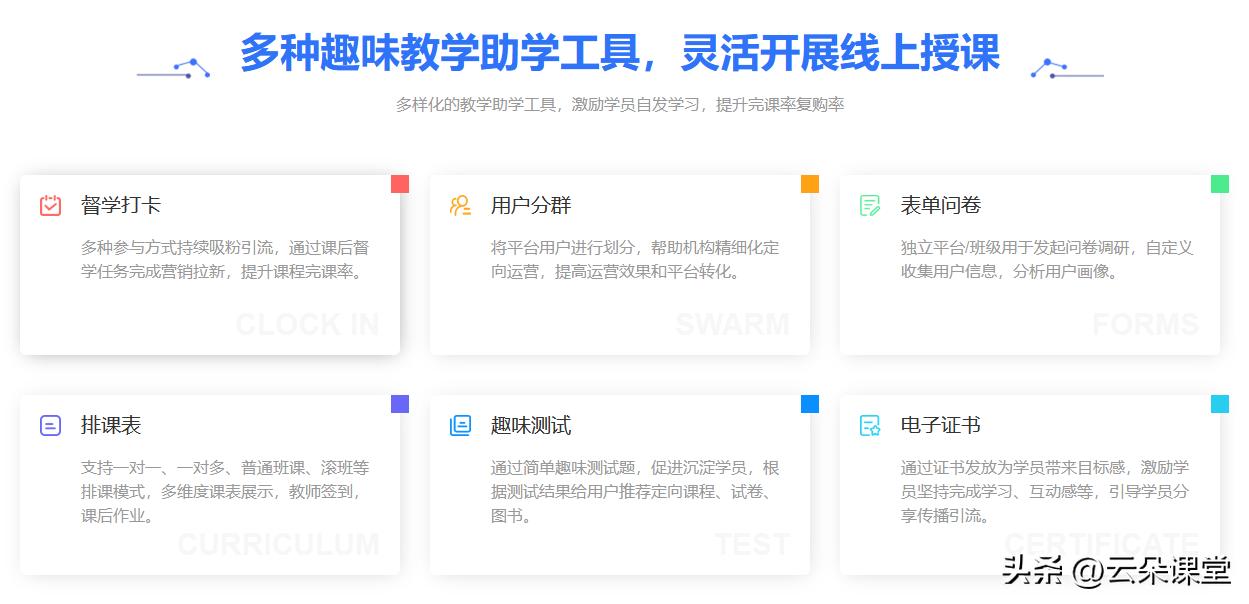The width and height of the screenshot is (1249, 604).
Task: Click the green corner marker on 表单问卷 card
Action: click(x=1218, y=183)
